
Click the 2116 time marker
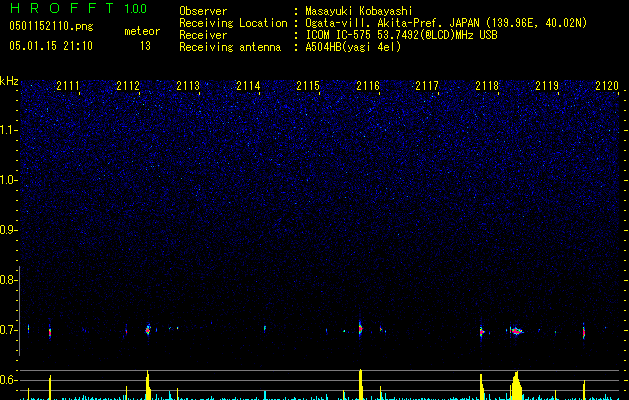click(x=368, y=85)
